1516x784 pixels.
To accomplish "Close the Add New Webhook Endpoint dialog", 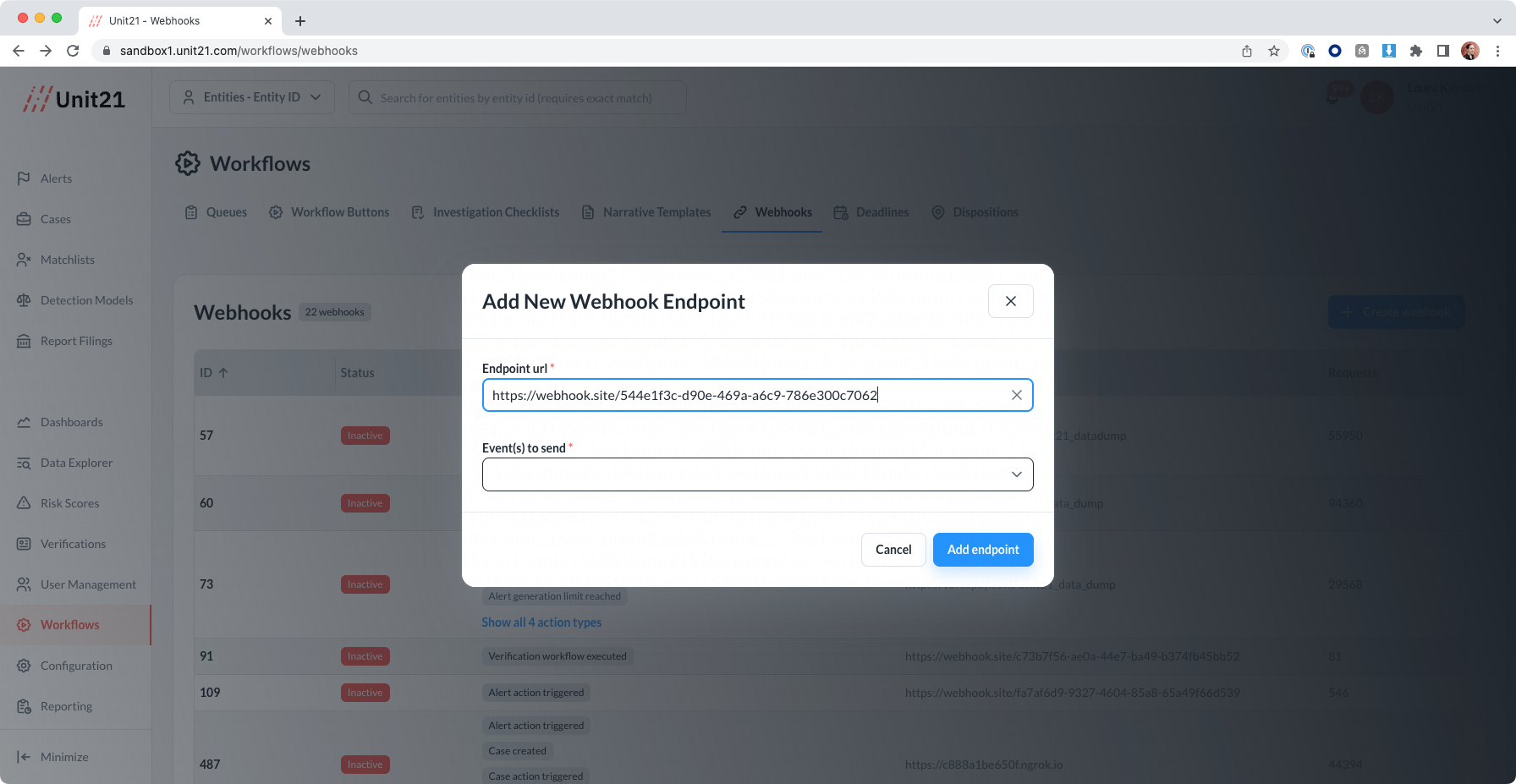I will pos(1010,301).
